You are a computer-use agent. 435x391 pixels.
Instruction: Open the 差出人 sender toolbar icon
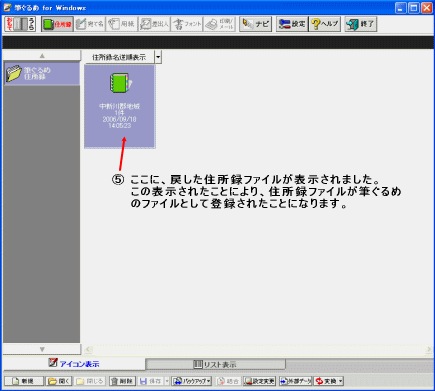[x=154, y=24]
